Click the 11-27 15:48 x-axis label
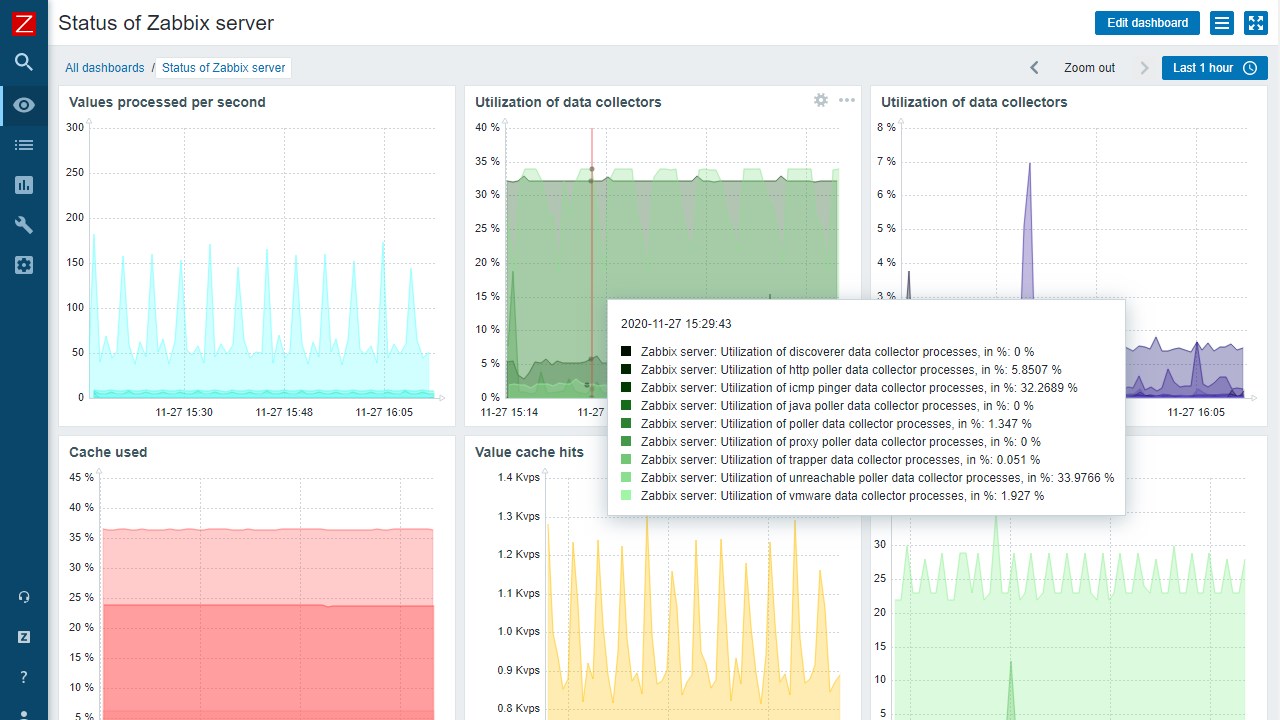The image size is (1280, 720). click(x=284, y=412)
